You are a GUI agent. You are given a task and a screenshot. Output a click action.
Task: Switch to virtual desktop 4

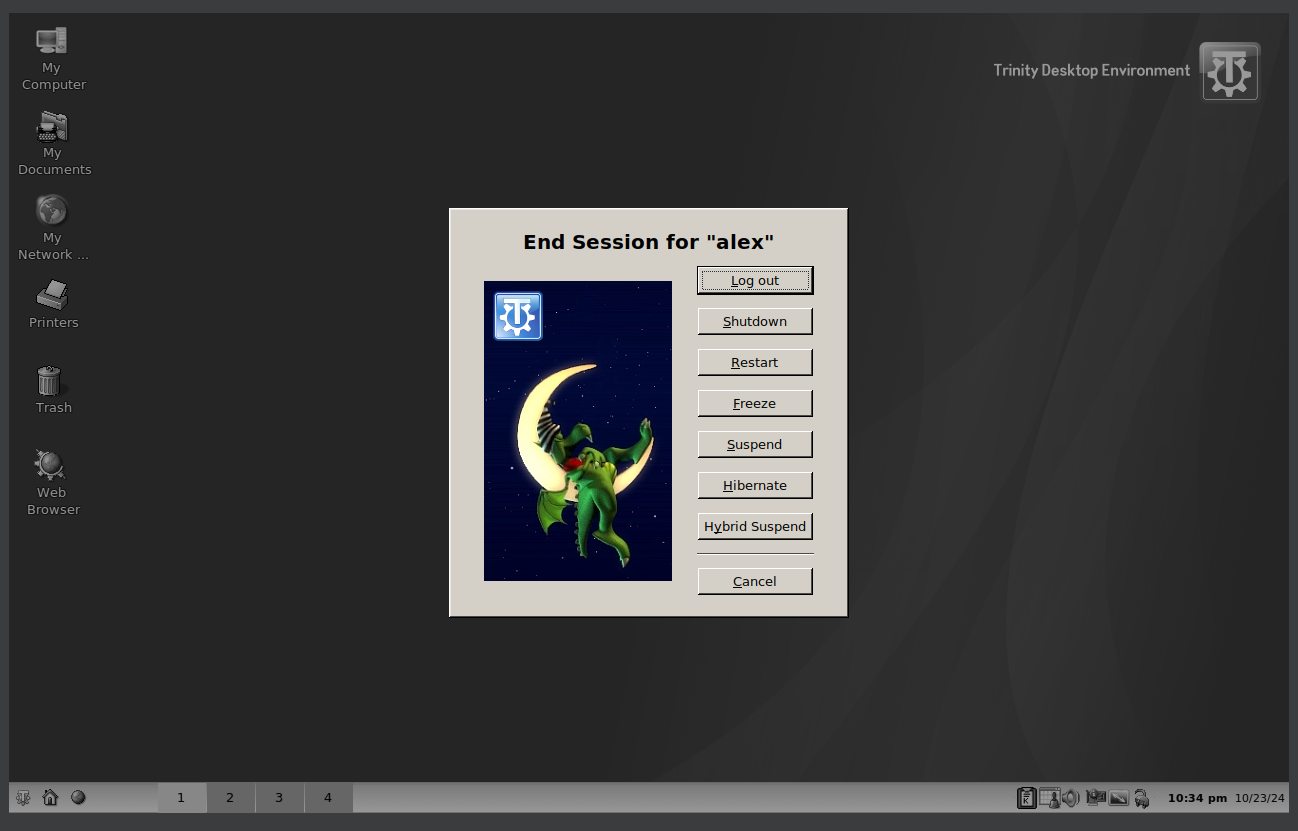(x=328, y=798)
